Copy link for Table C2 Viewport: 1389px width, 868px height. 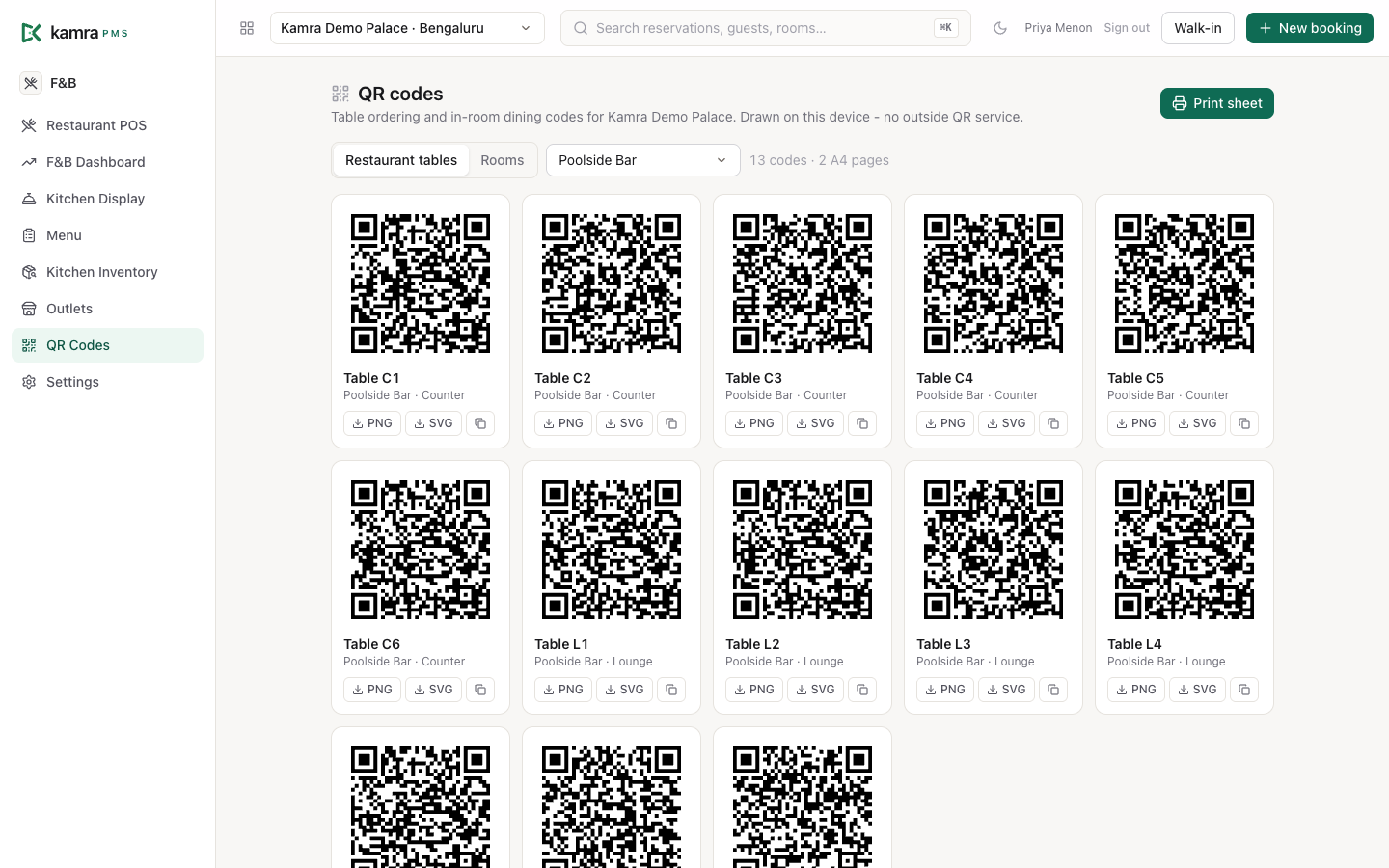click(671, 423)
